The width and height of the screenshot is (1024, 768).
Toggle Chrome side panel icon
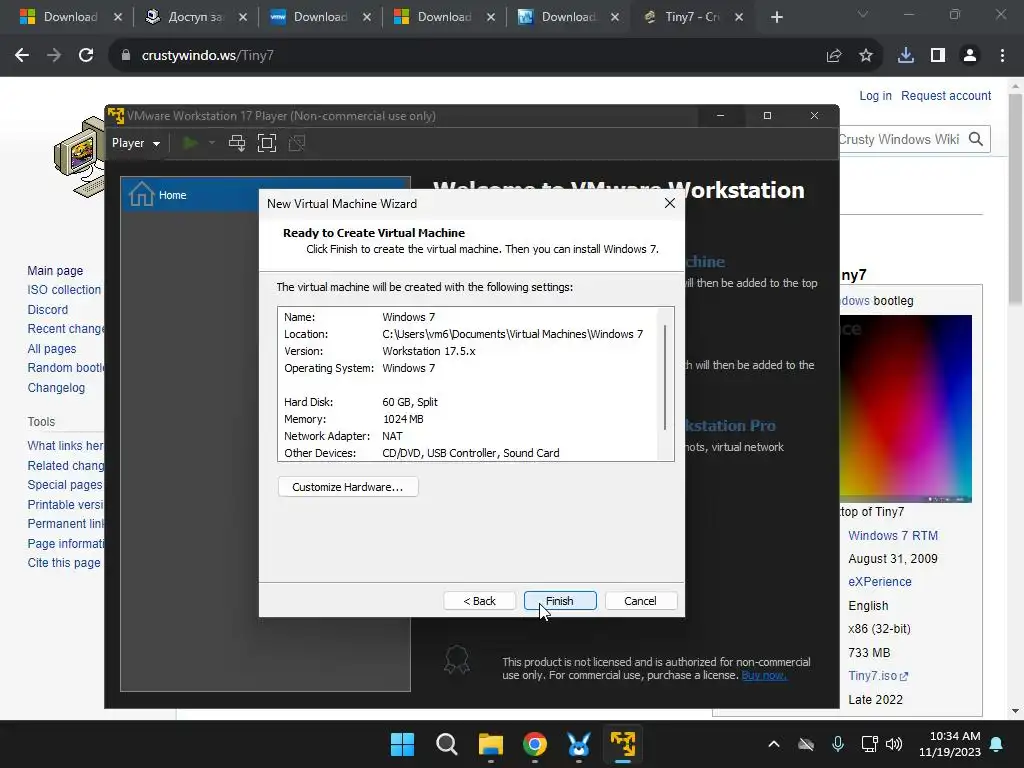click(938, 56)
